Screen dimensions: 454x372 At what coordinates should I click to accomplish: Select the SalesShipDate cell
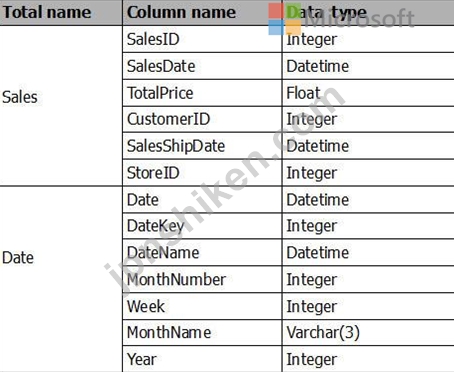[x=202, y=146]
